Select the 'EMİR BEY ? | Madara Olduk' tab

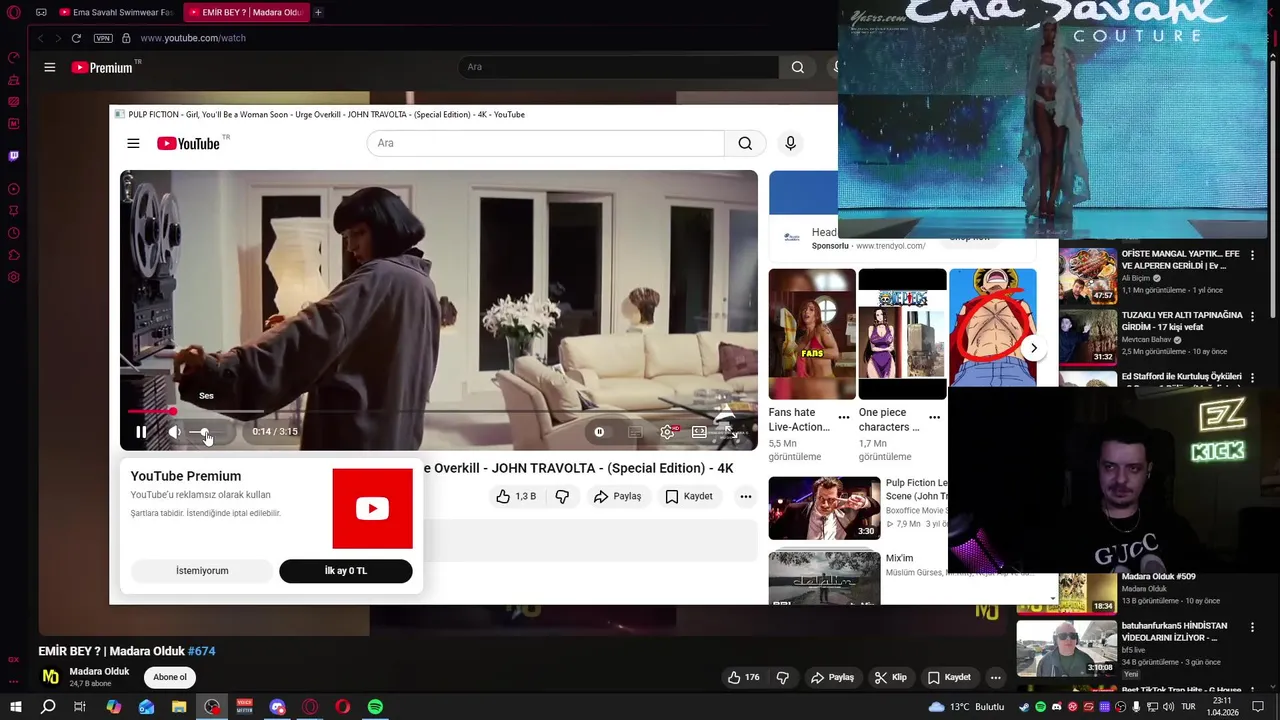coord(245,12)
